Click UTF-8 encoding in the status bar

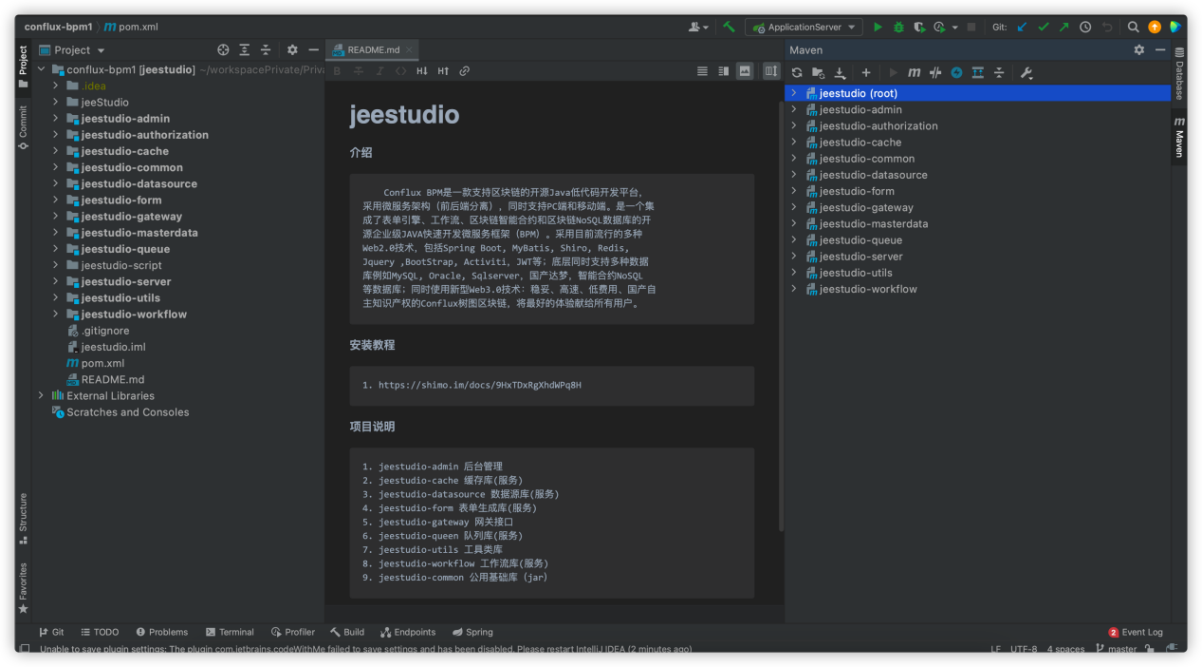(1024, 649)
